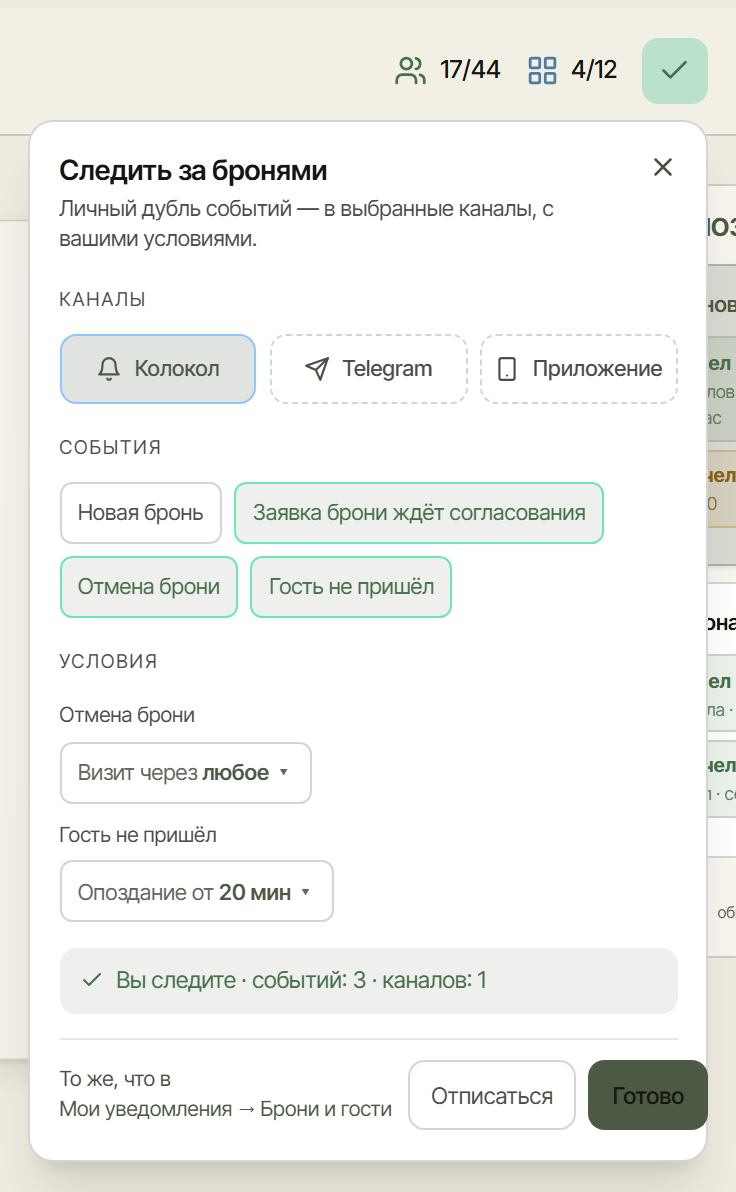The width and height of the screenshot is (736, 1192).
Task: Click 'Вы следите · событий: 3 · каналов: 1' status
Action: pos(369,981)
